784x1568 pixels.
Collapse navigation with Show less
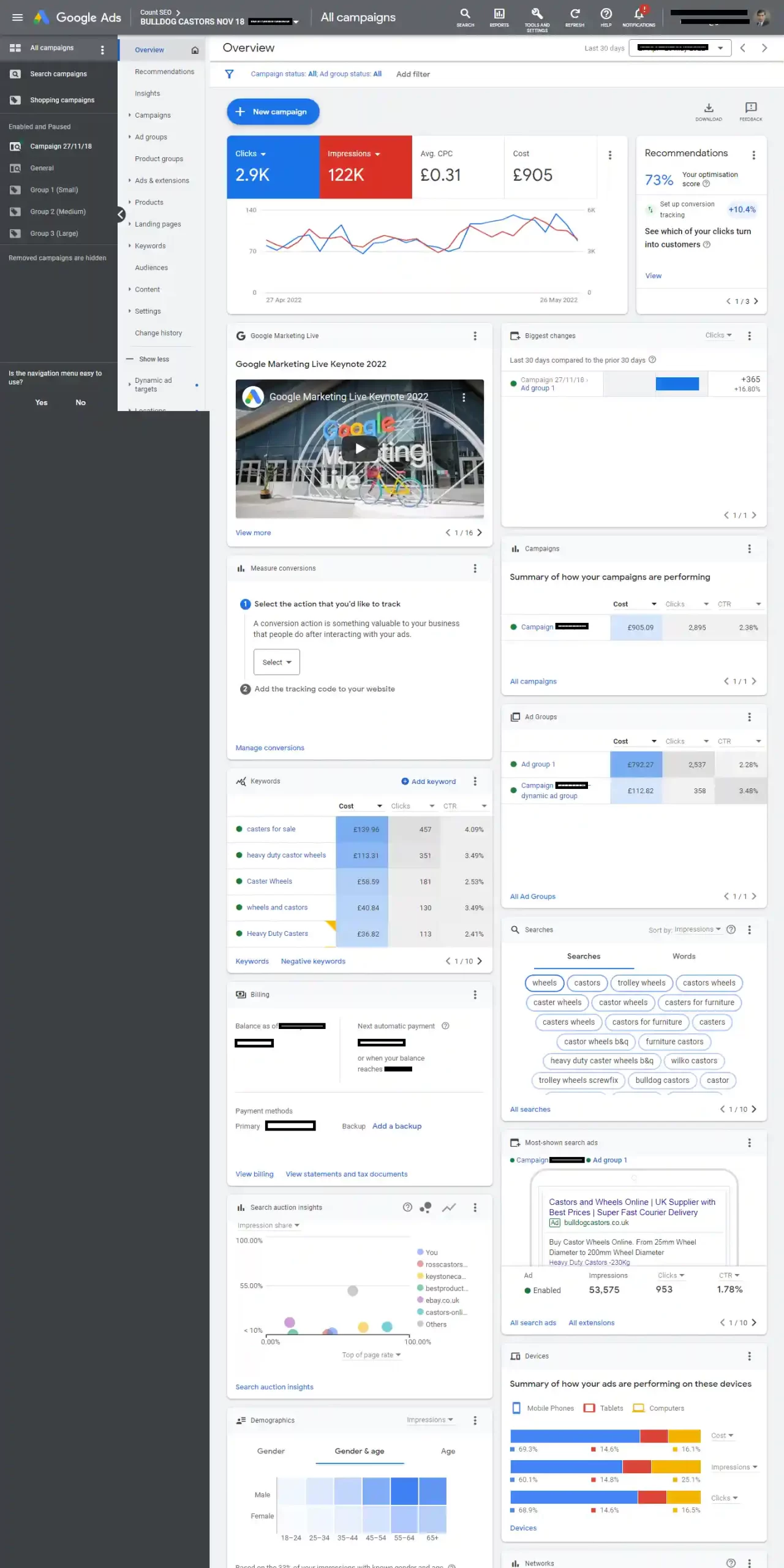click(148, 359)
